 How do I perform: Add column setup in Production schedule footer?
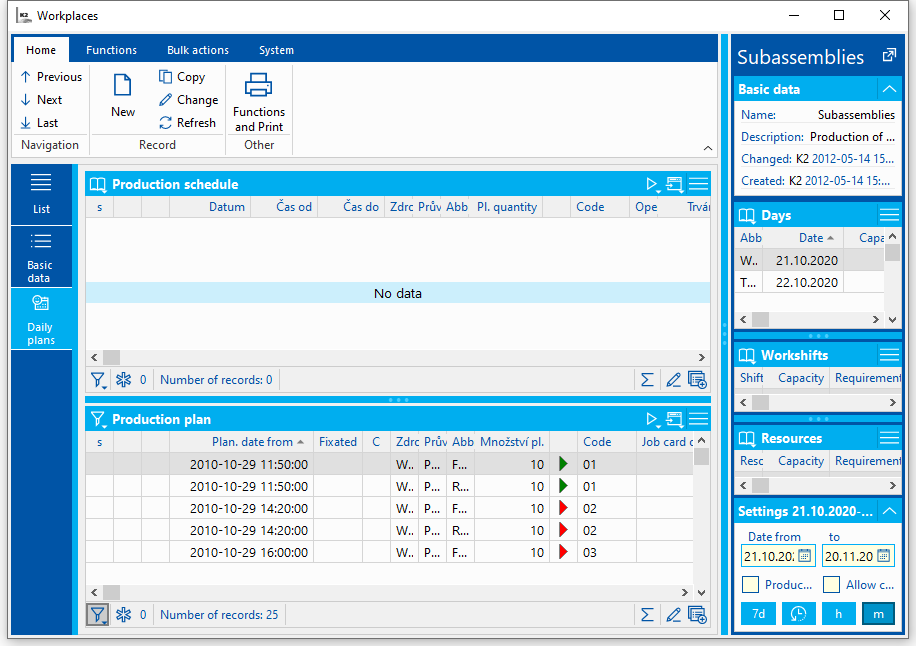(x=698, y=380)
